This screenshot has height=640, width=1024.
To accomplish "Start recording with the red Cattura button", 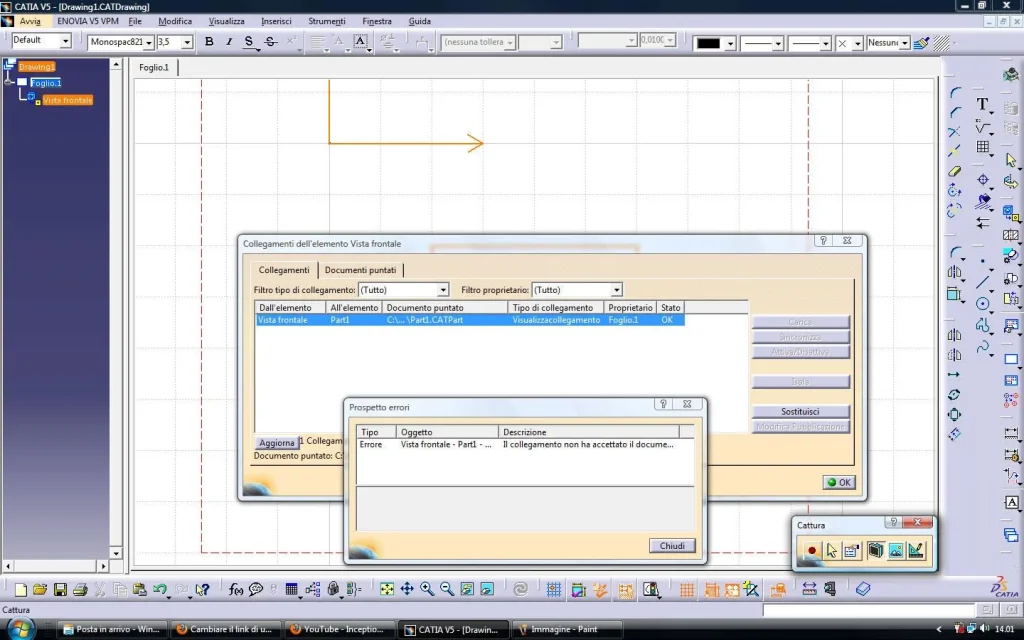I will [x=812, y=551].
